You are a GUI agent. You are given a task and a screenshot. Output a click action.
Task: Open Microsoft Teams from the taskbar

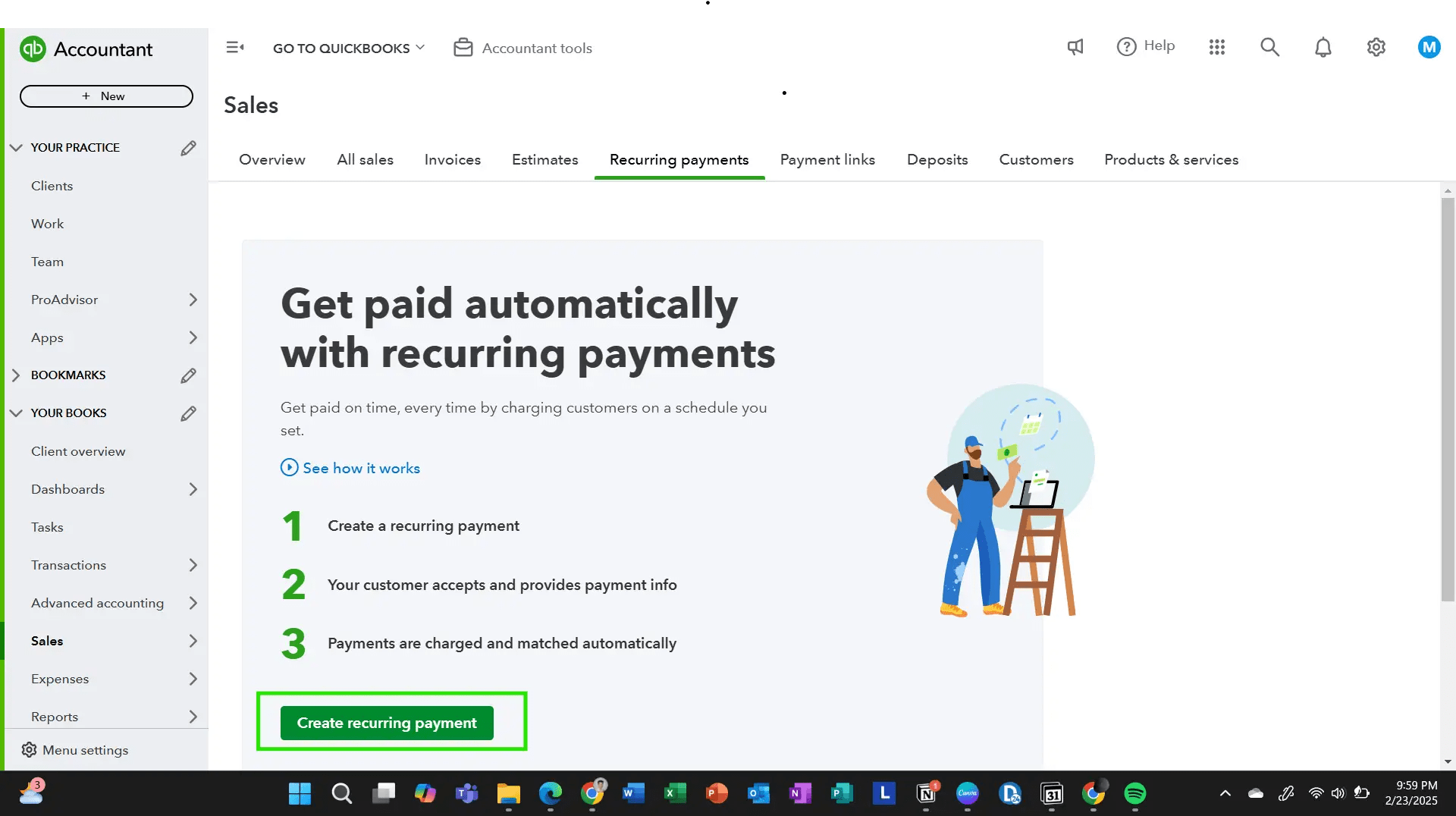pyautogui.click(x=466, y=794)
